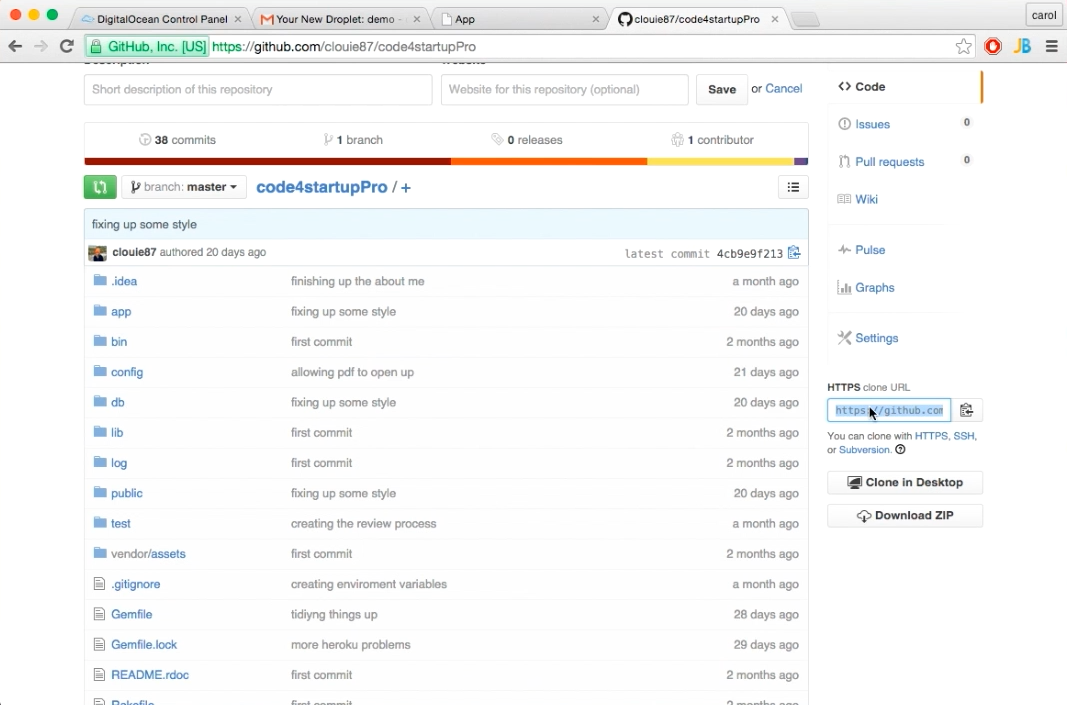Bookmark page with the star icon
This screenshot has width=1067, height=705.
click(963, 46)
